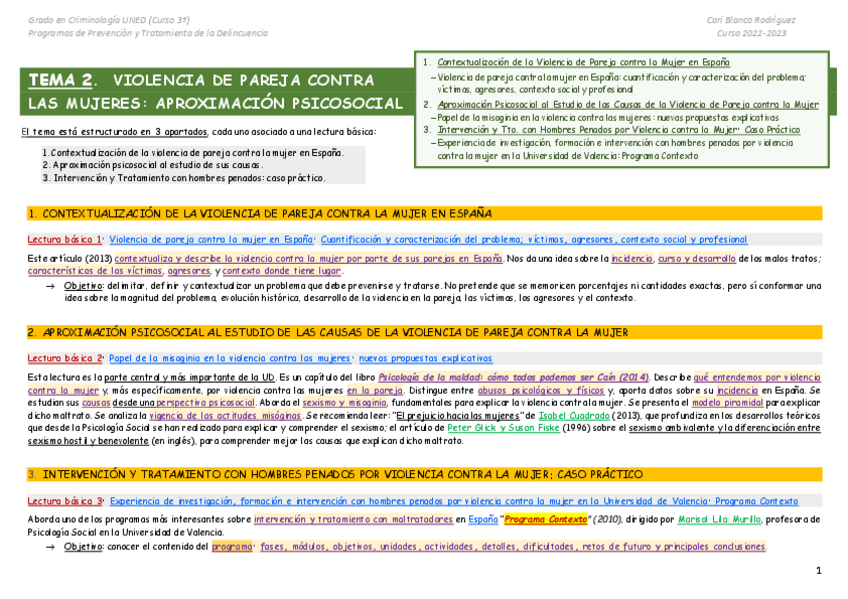The height and width of the screenshot is (599, 848).
Task: Select orange heading '1. CONTEXTUALIZACIÓN DE LA VIOLENCIA'
Action: pos(425,214)
